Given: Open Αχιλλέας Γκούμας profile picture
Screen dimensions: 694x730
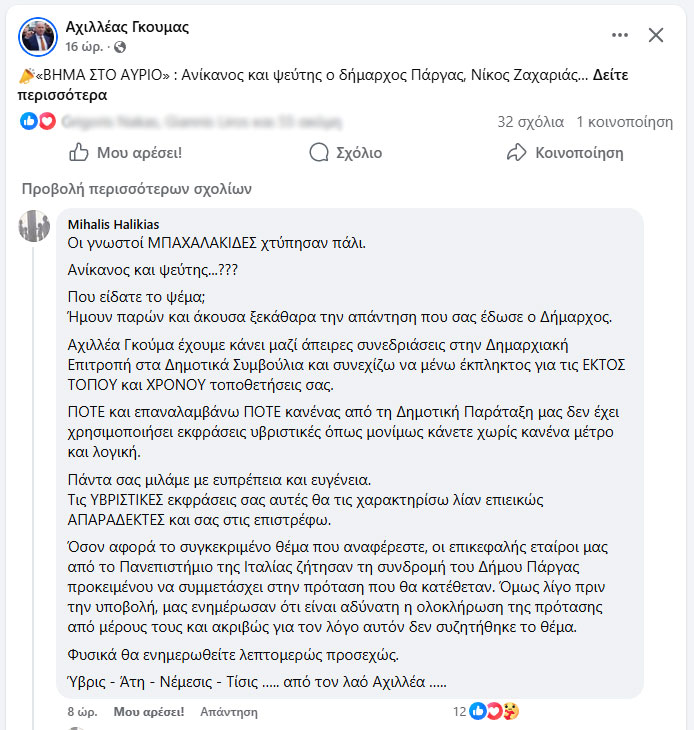Looking at the screenshot, I should pyautogui.click(x=38, y=36).
